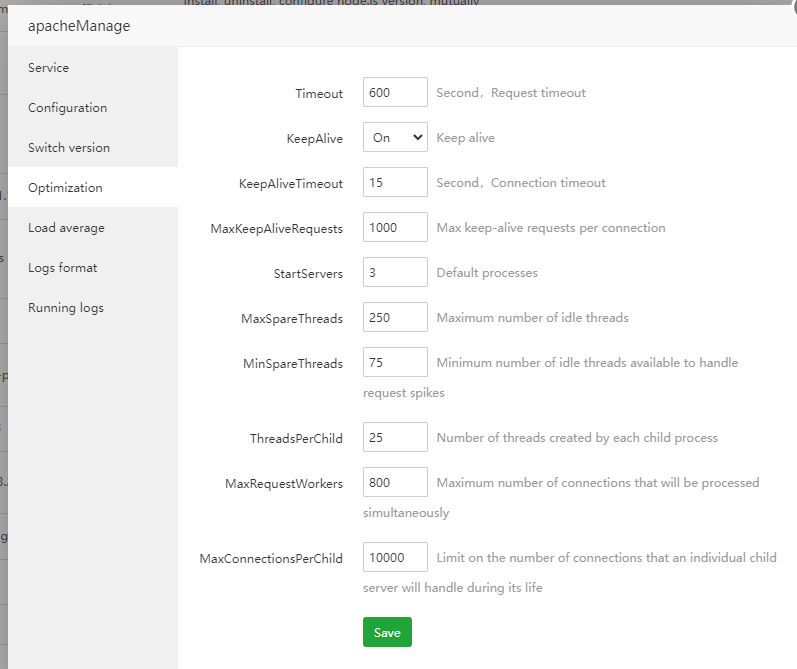This screenshot has width=797, height=669.
Task: Click the MaxSpareThreads input box
Action: (x=395, y=318)
